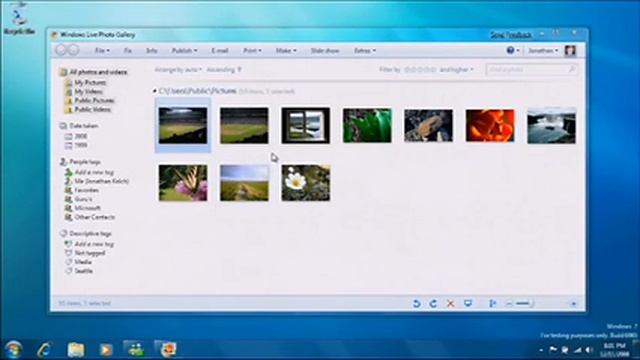Open the 'and higher' filter dropdown
Screen dimensions: 640x360
click(456, 70)
